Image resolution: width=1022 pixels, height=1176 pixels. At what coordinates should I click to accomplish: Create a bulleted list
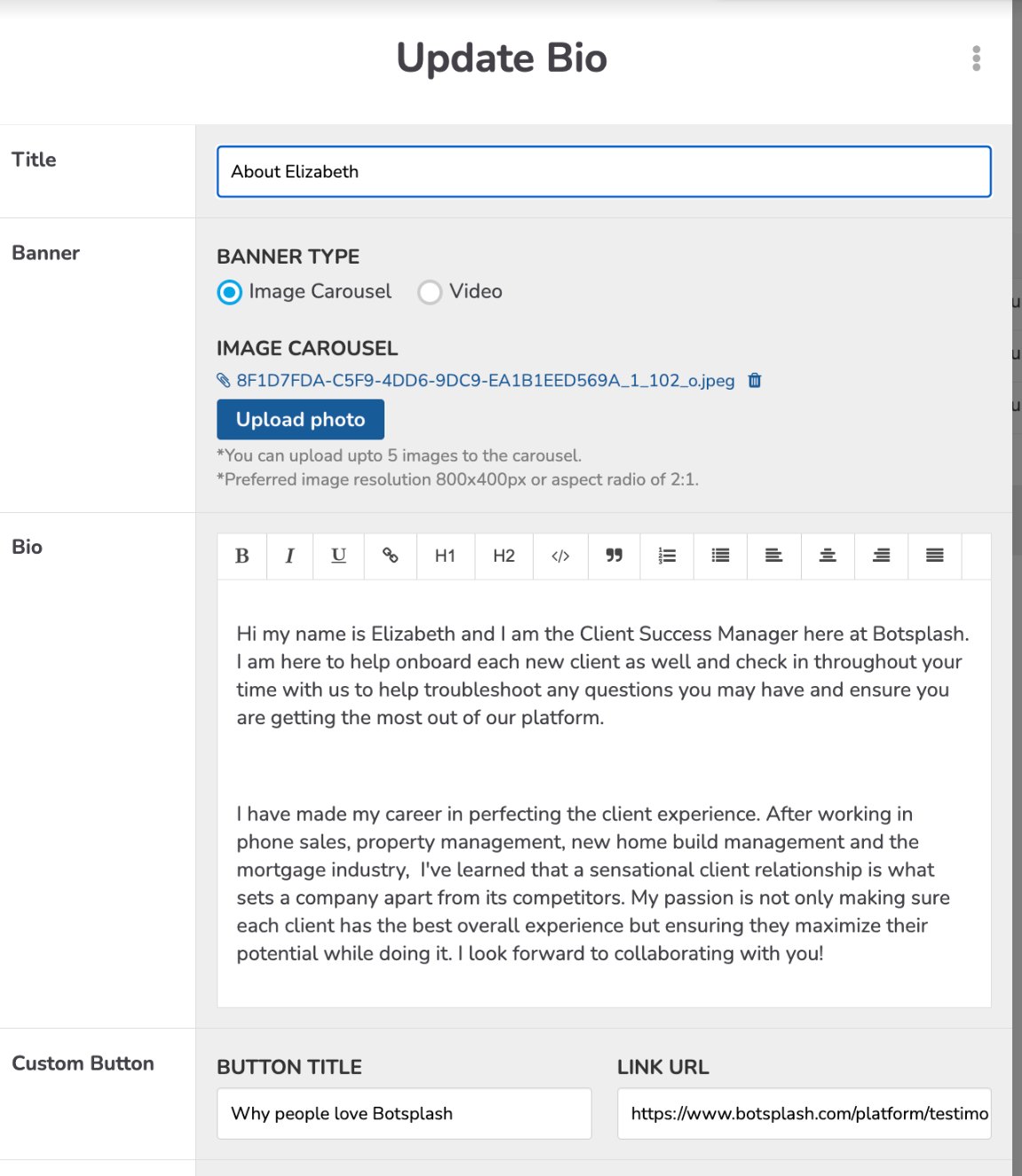coord(720,556)
